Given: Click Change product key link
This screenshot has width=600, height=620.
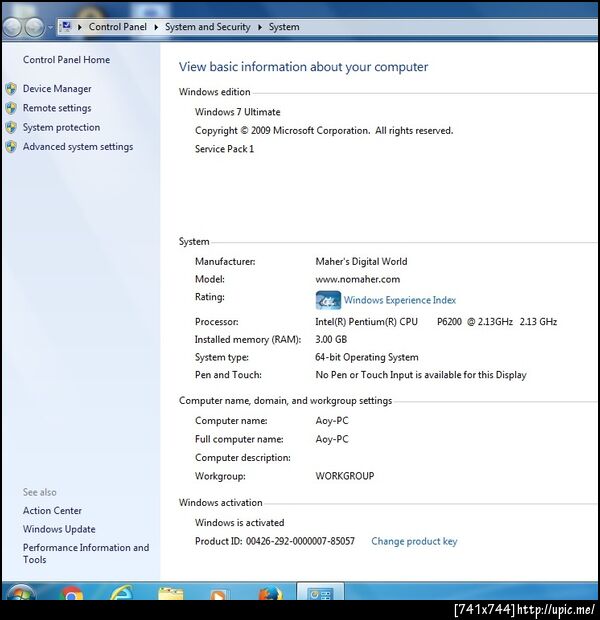Looking at the screenshot, I should pos(414,541).
